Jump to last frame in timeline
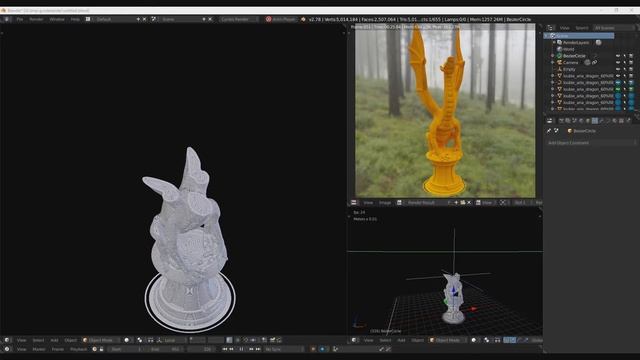The height and width of the screenshot is (360, 640). click(x=258, y=349)
